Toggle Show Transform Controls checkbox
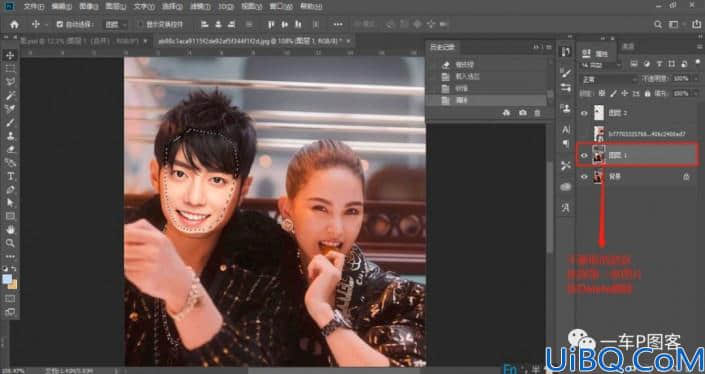The image size is (705, 374). coord(141,25)
